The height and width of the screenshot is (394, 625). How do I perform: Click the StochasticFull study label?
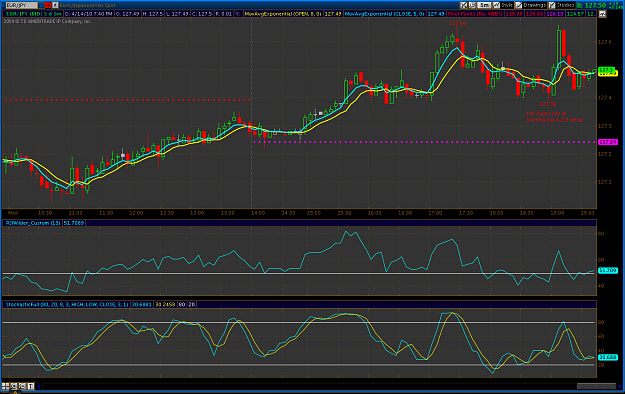[x=67, y=304]
